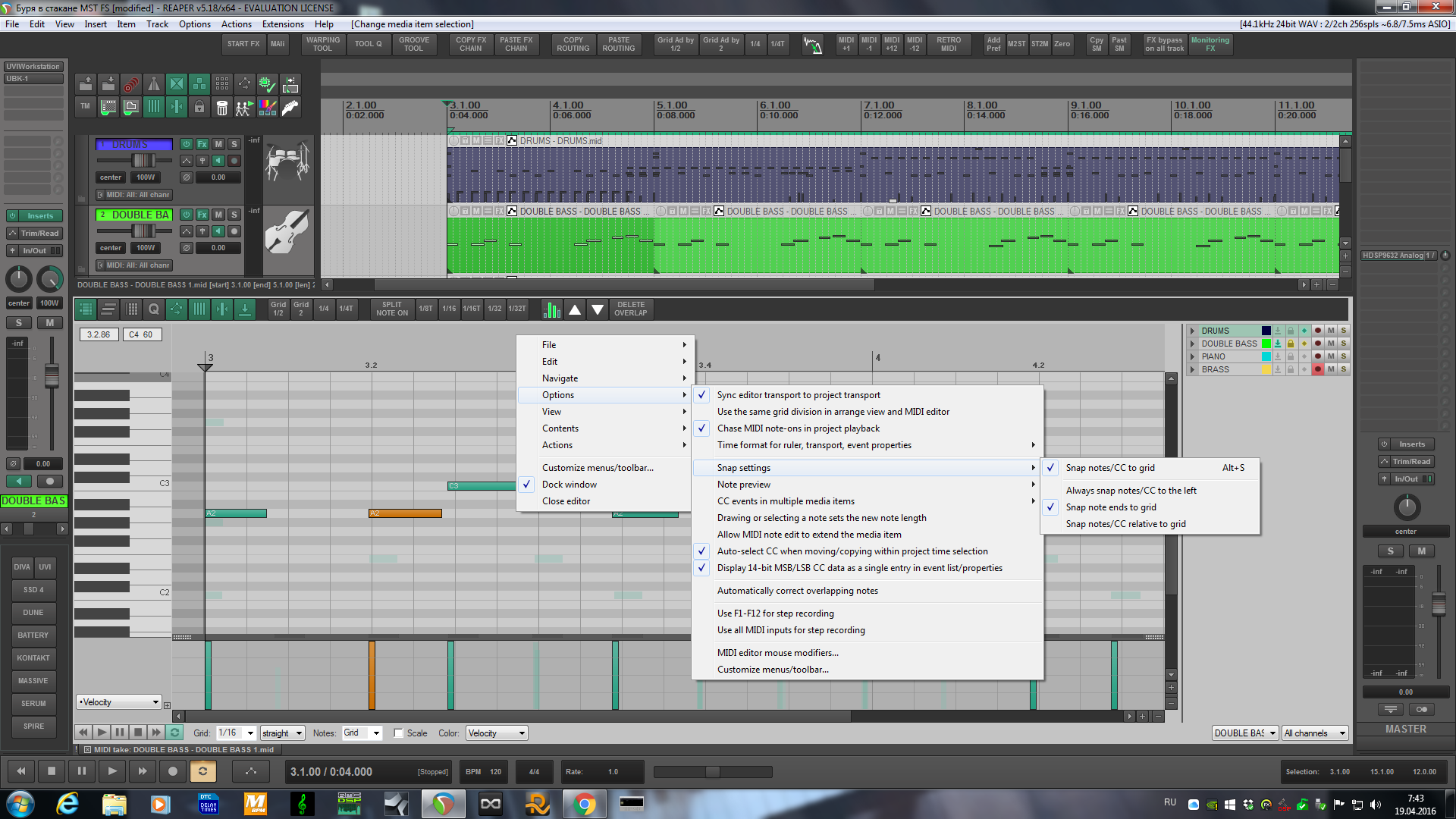Open the Color Velocity dropdown
Screen dimensions: 1456x819
coord(497,733)
